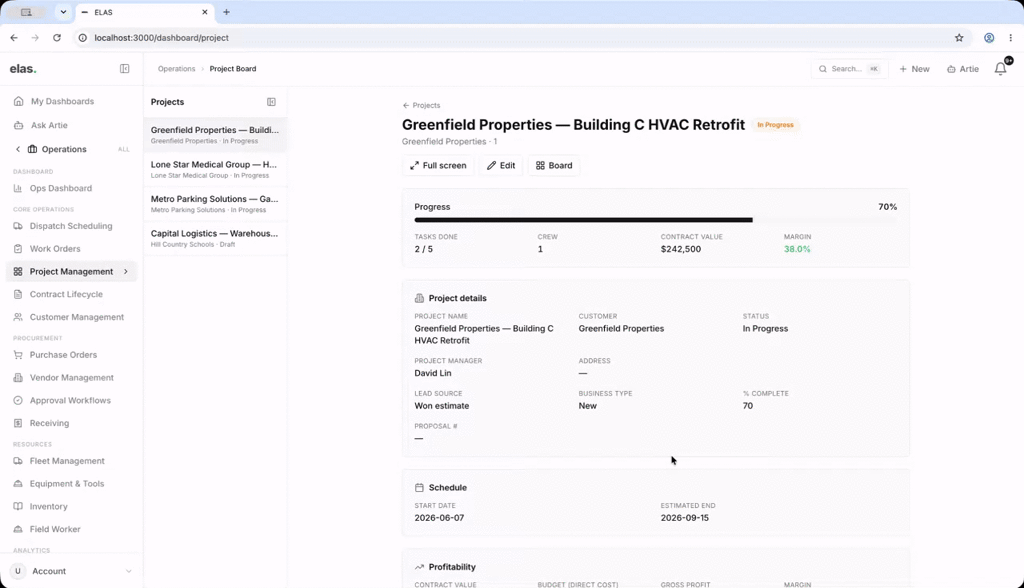Click the 38.0% margin value
Image resolution: width=1024 pixels, height=588 pixels.
797,249
